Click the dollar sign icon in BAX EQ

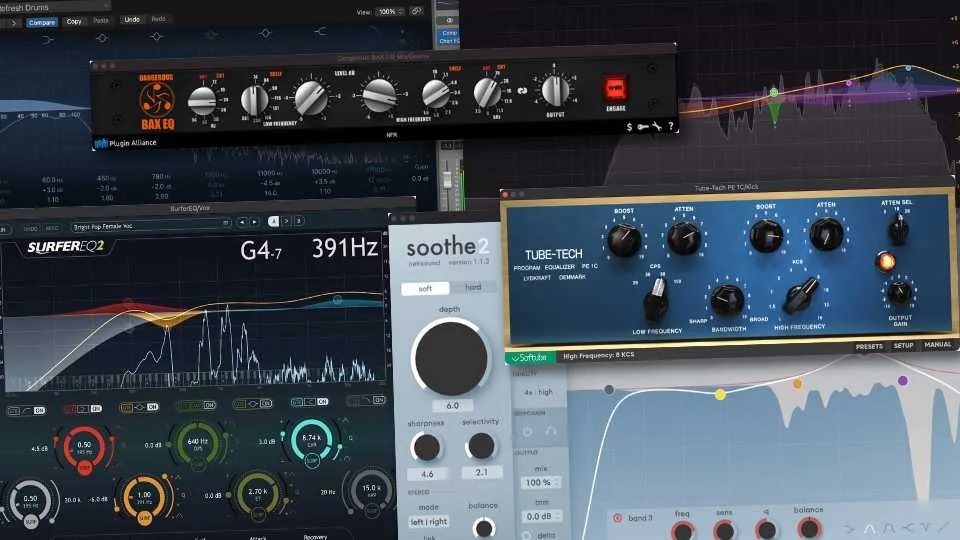[629, 127]
